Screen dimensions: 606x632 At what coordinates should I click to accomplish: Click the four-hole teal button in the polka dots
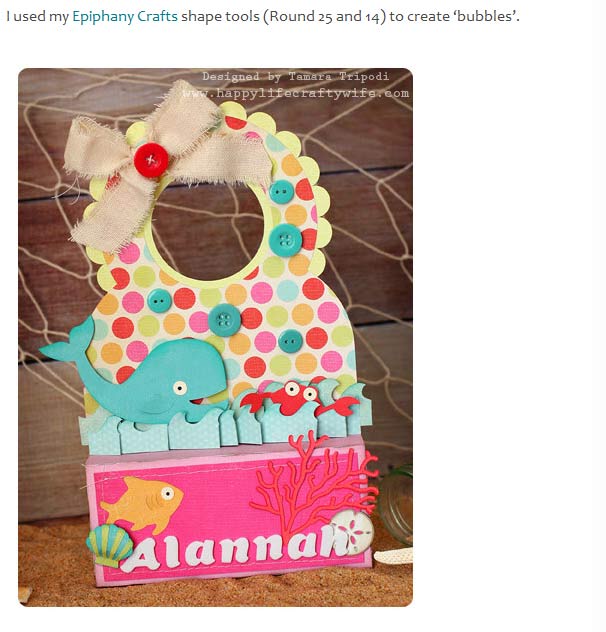[x=225, y=320]
